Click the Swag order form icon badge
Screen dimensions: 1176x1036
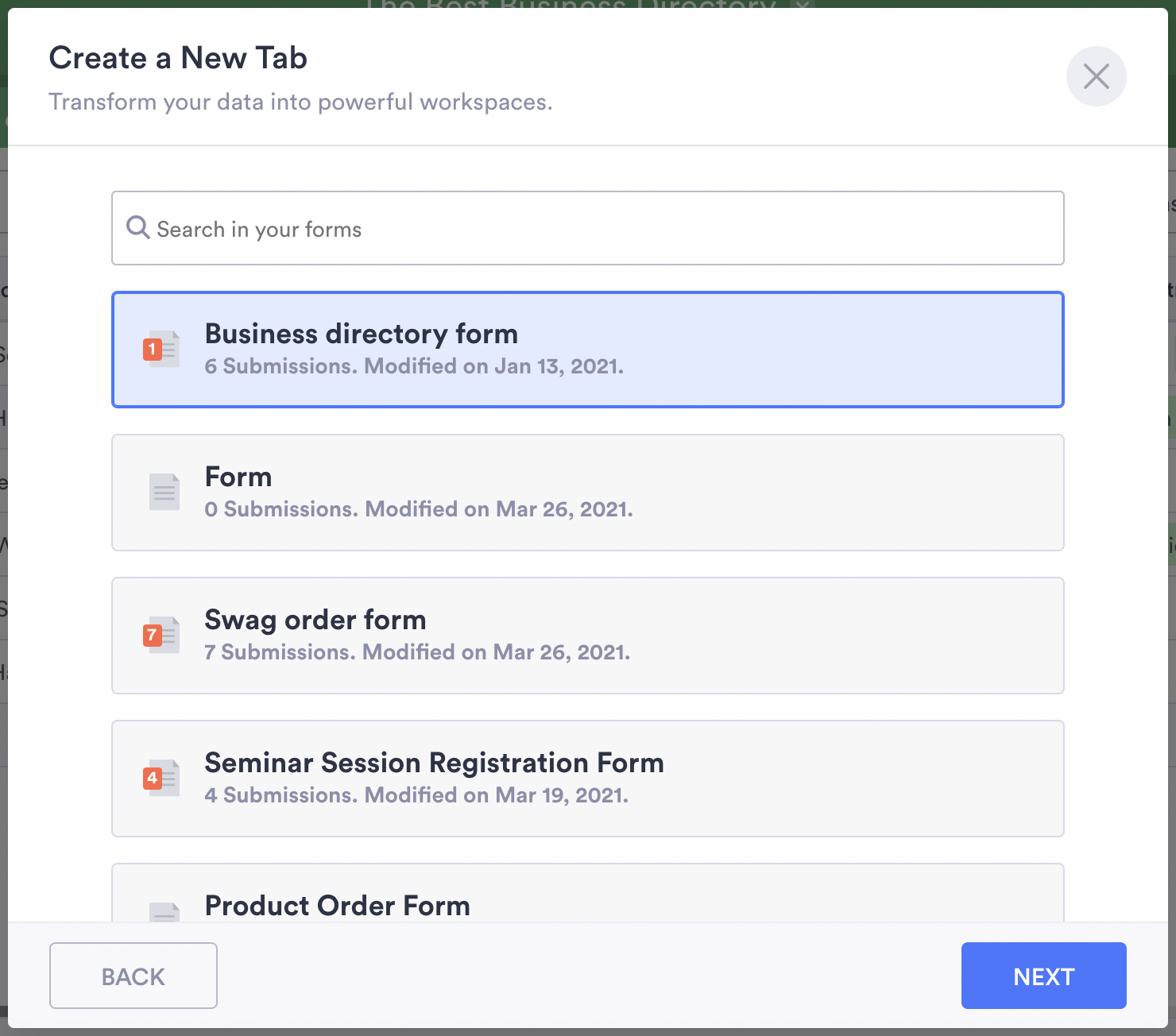(153, 636)
